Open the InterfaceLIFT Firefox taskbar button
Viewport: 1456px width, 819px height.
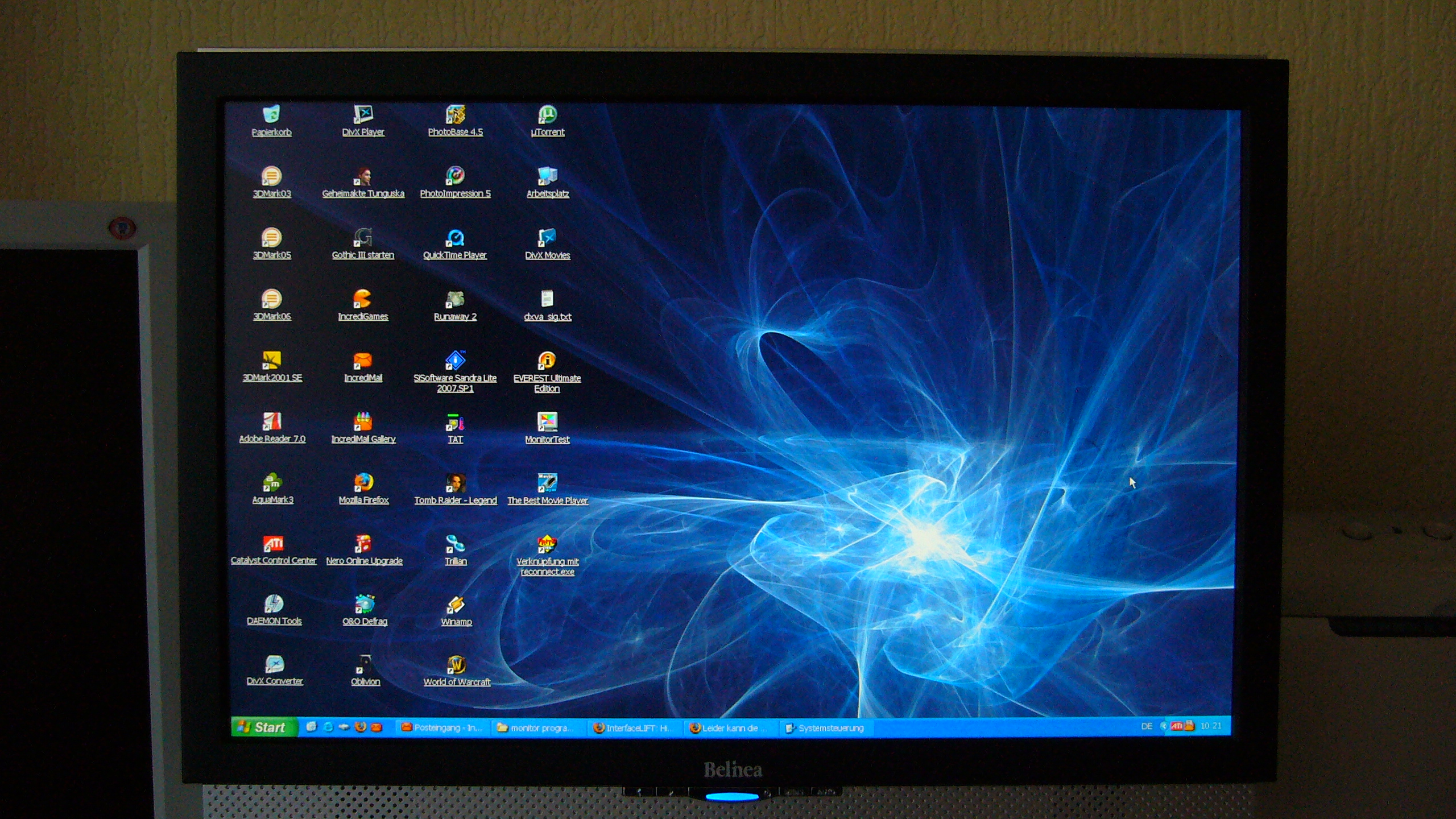pos(631,728)
